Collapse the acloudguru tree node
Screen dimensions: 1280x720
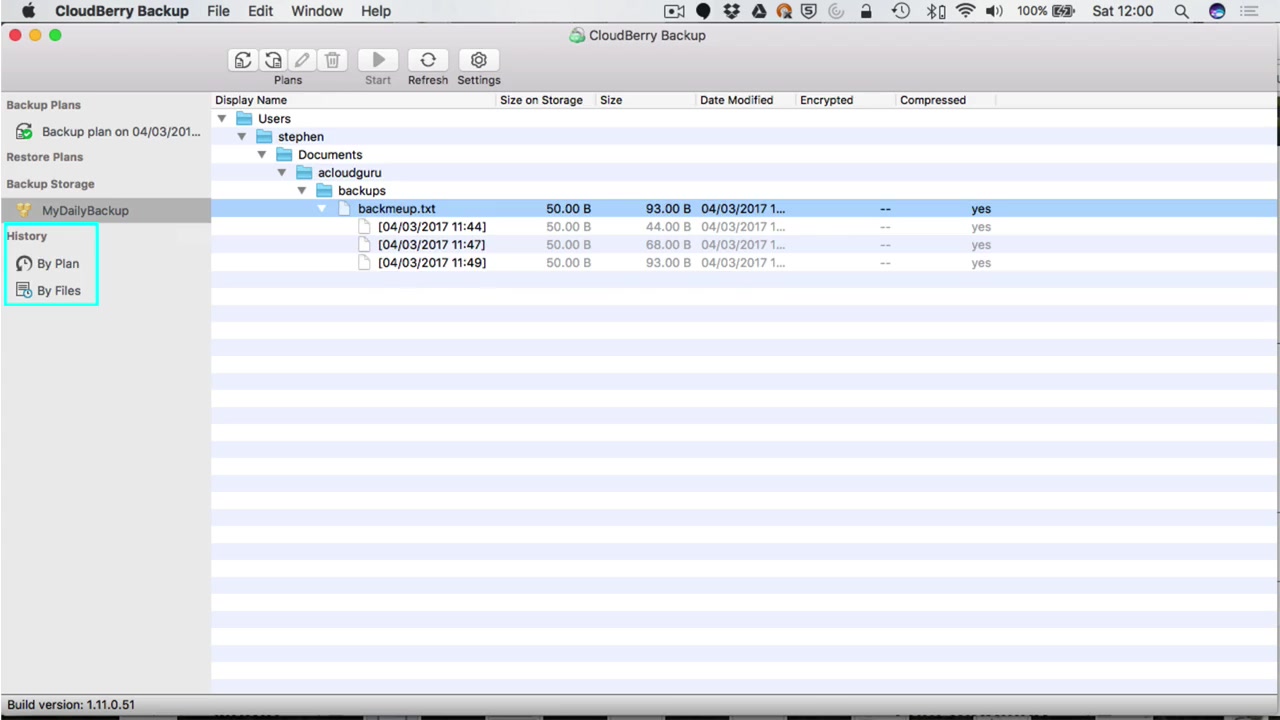[282, 173]
